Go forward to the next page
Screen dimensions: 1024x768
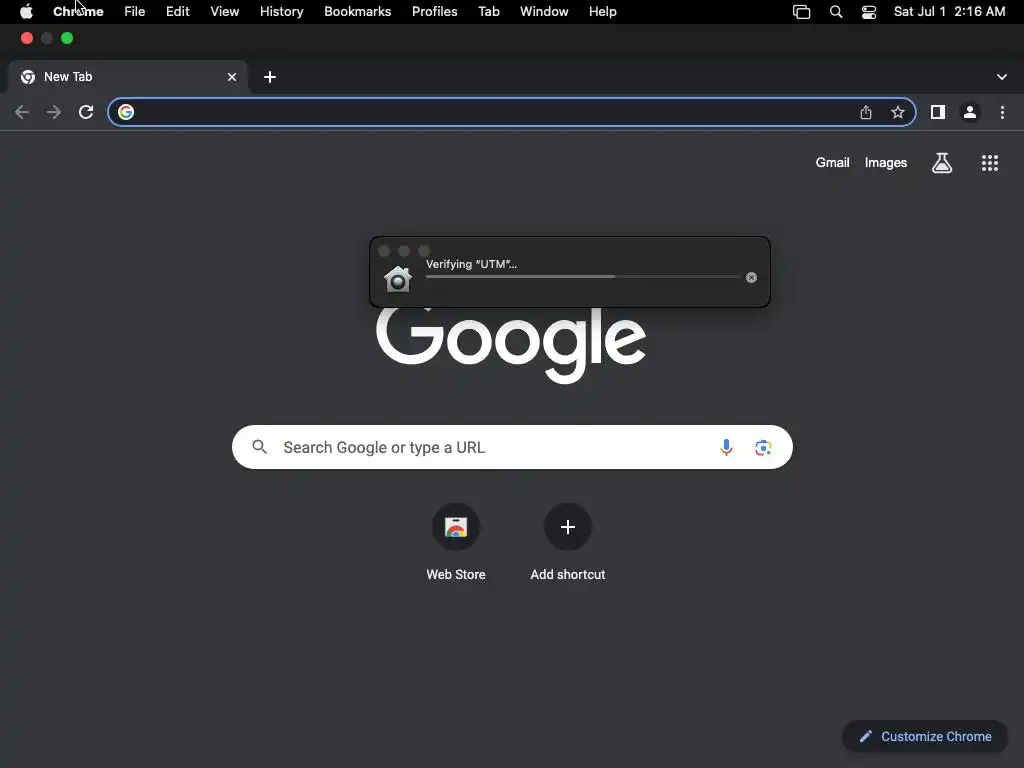(x=54, y=112)
